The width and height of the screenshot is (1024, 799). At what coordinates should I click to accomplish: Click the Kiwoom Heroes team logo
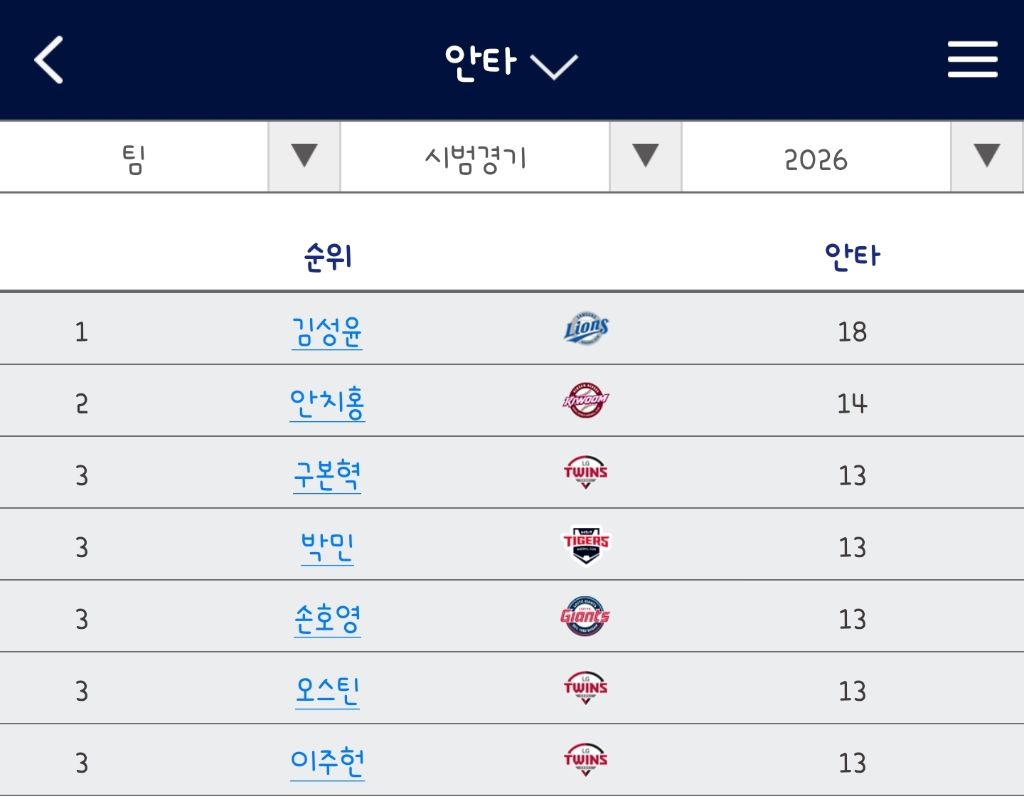pos(586,400)
